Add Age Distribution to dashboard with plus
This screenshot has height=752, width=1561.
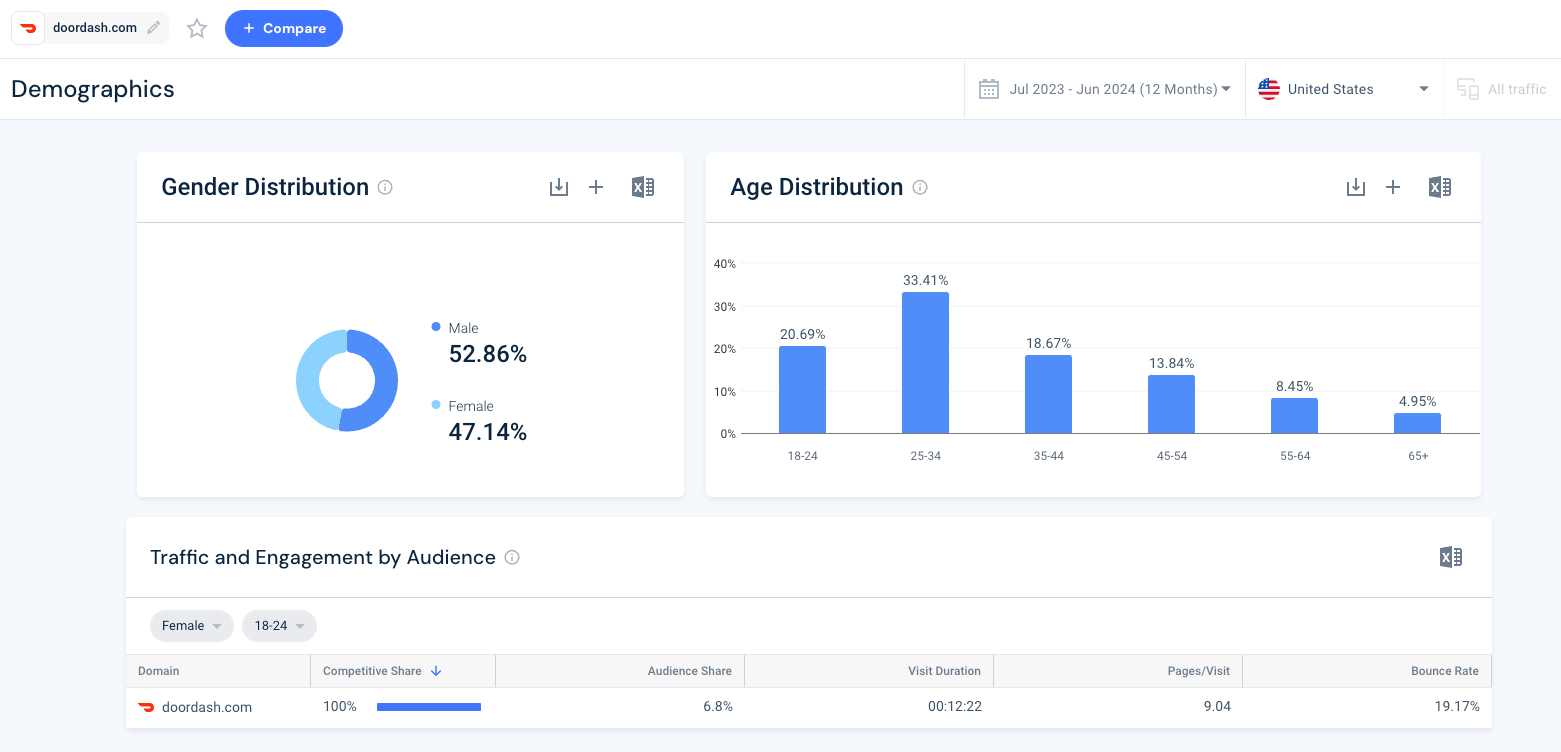tap(1393, 187)
